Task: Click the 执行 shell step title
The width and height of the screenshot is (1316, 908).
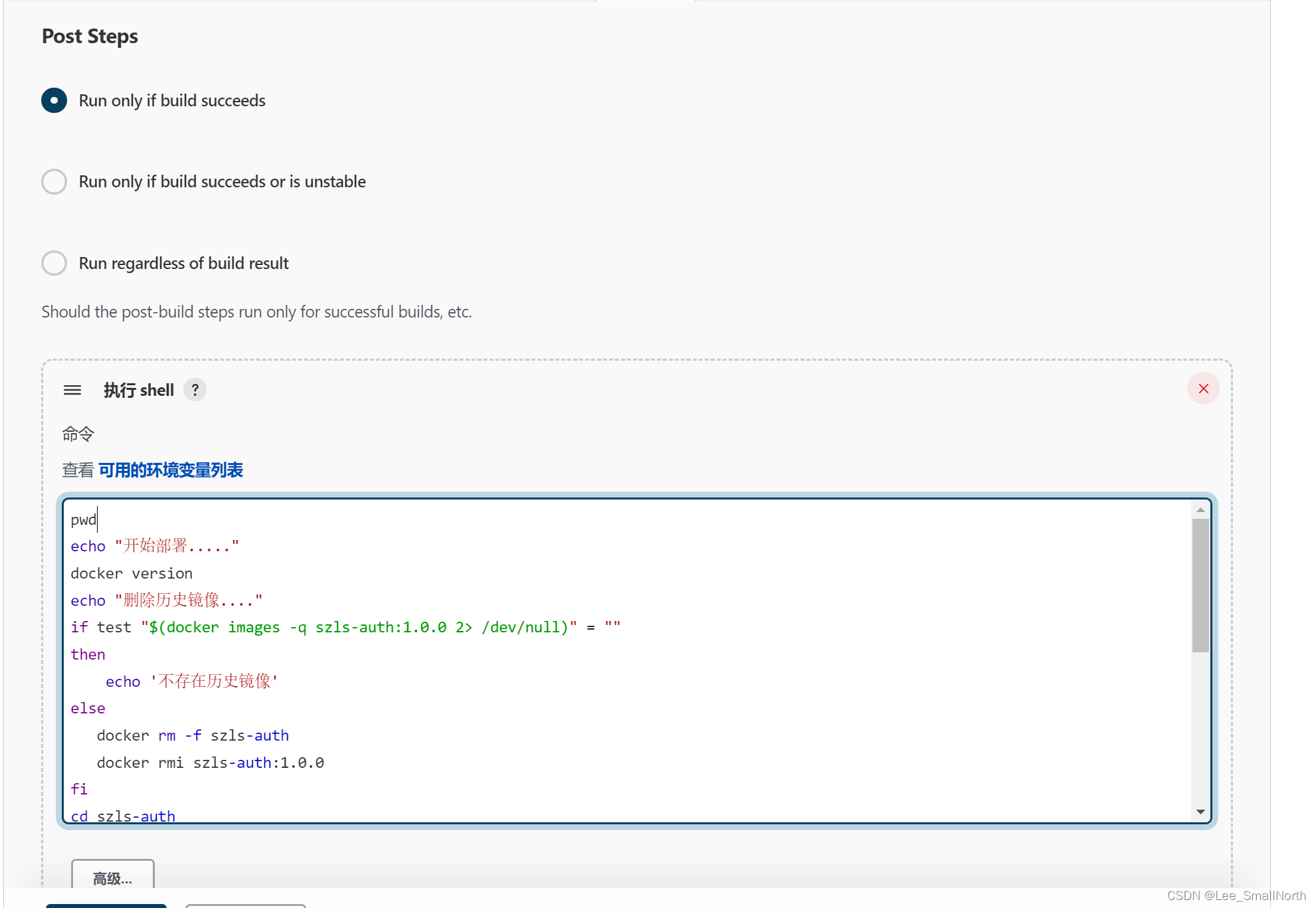Action: (x=139, y=390)
